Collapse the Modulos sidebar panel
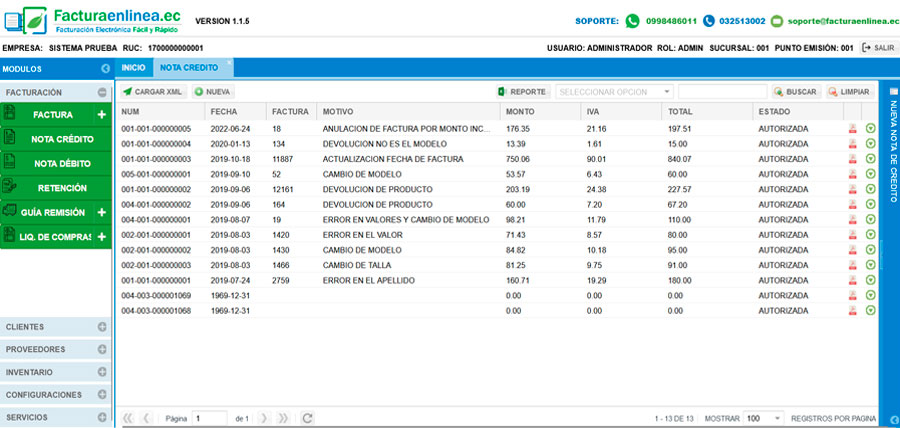Image resolution: width=900 pixels, height=428 pixels. tap(105, 69)
